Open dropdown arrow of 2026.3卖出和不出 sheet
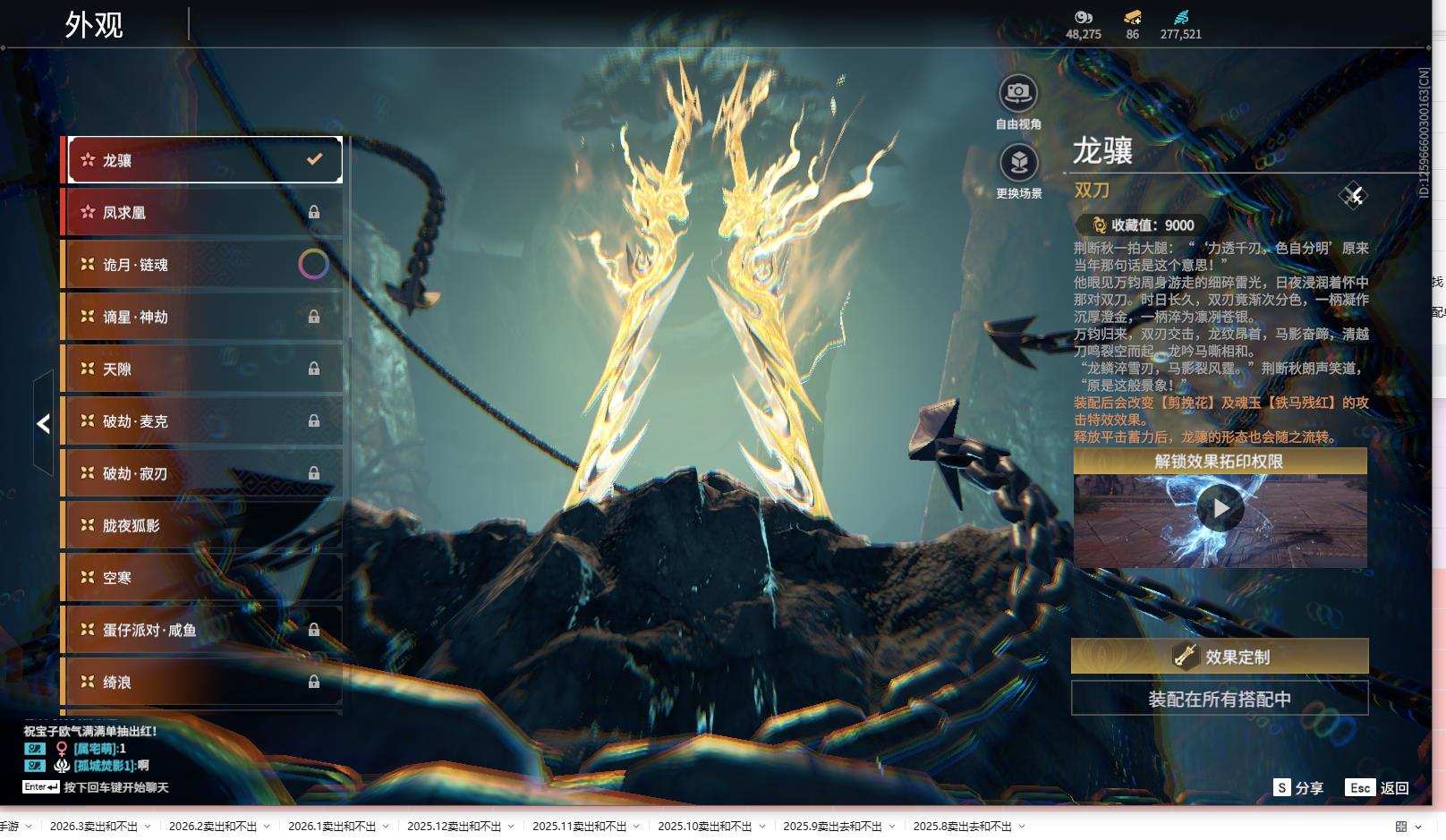The image size is (1446, 840). pos(148,827)
